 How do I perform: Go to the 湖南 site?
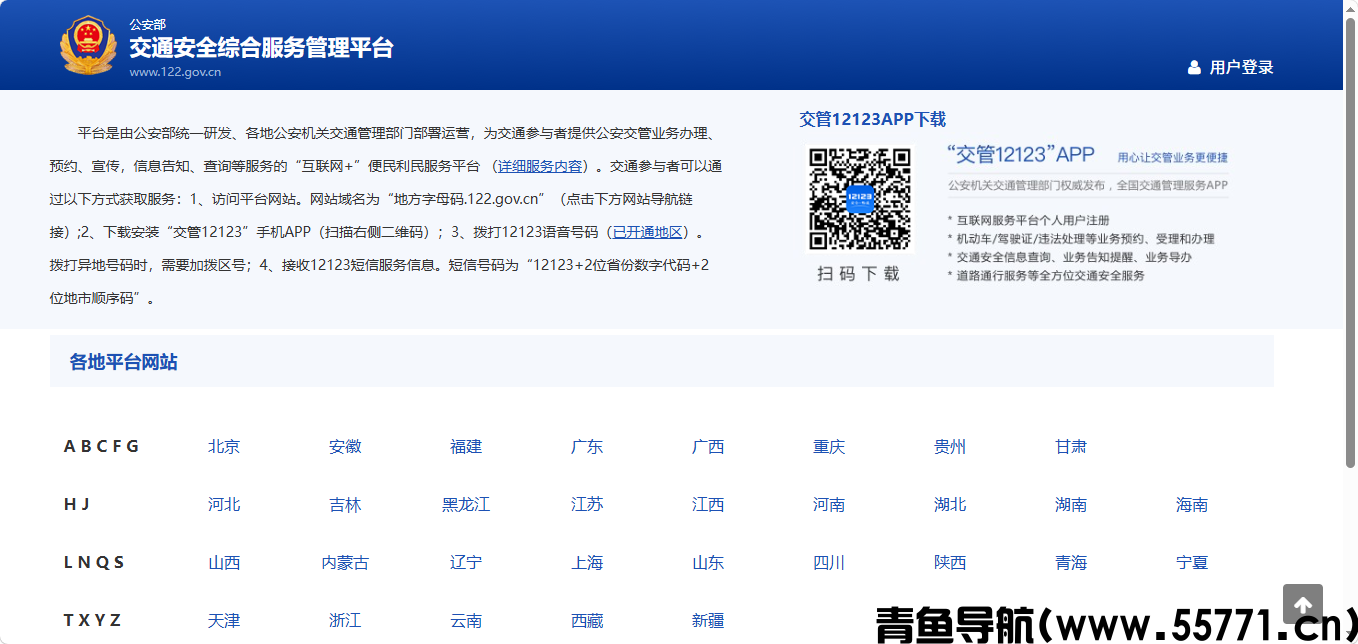[1071, 505]
